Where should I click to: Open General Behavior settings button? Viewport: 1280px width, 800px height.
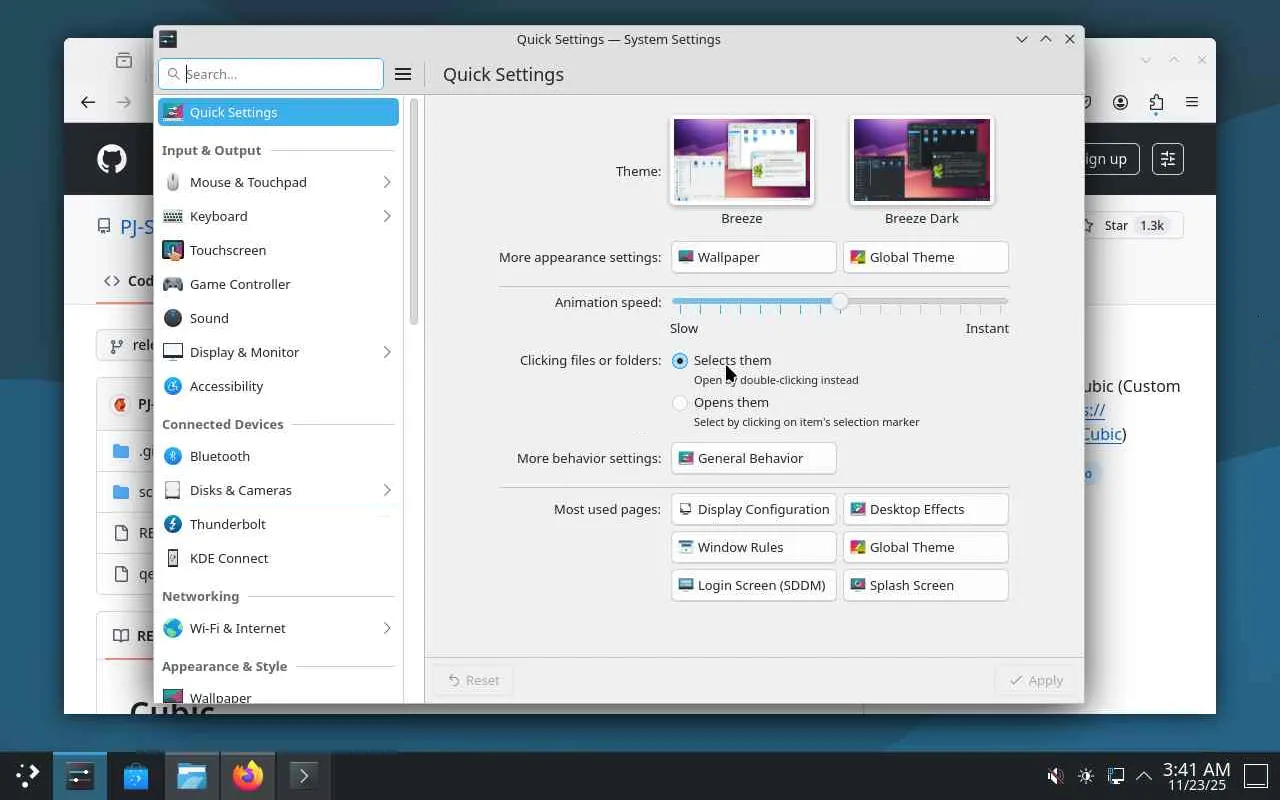click(754, 458)
